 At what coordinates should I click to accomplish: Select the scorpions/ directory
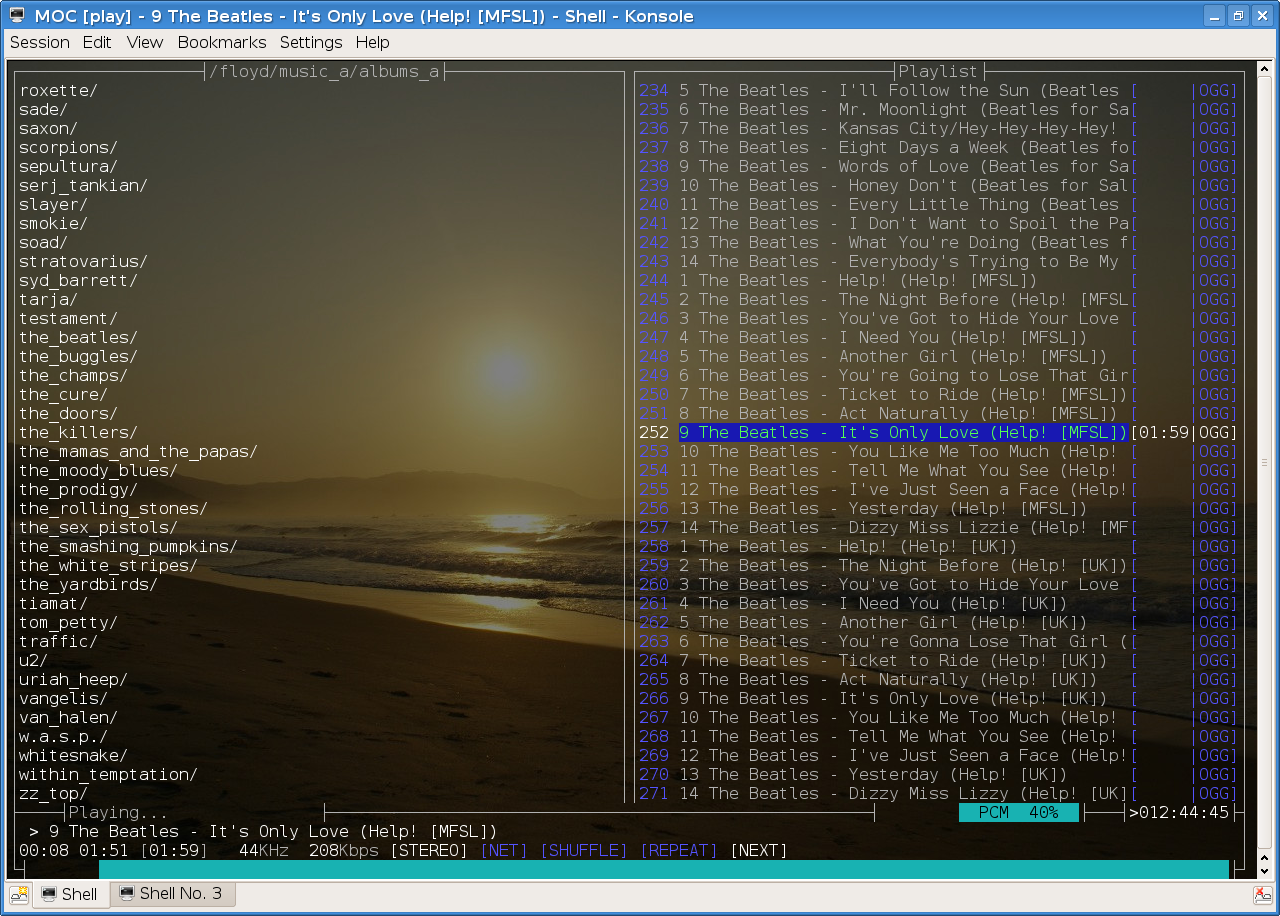pos(68,147)
